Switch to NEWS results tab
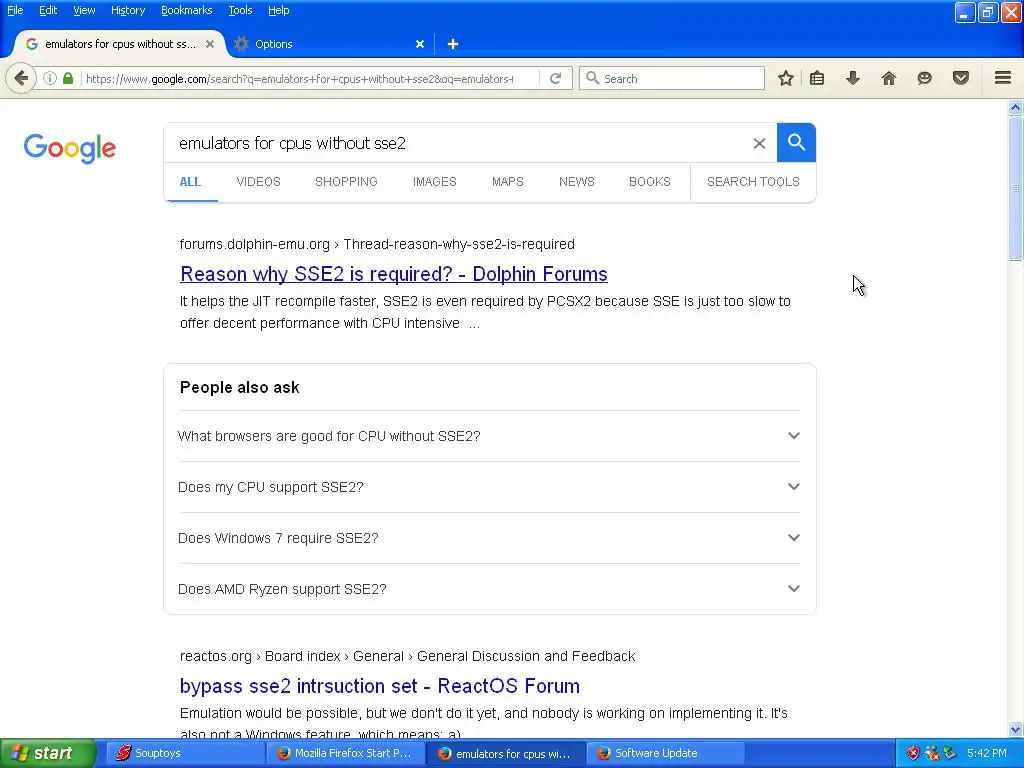This screenshot has width=1024, height=768. click(577, 182)
